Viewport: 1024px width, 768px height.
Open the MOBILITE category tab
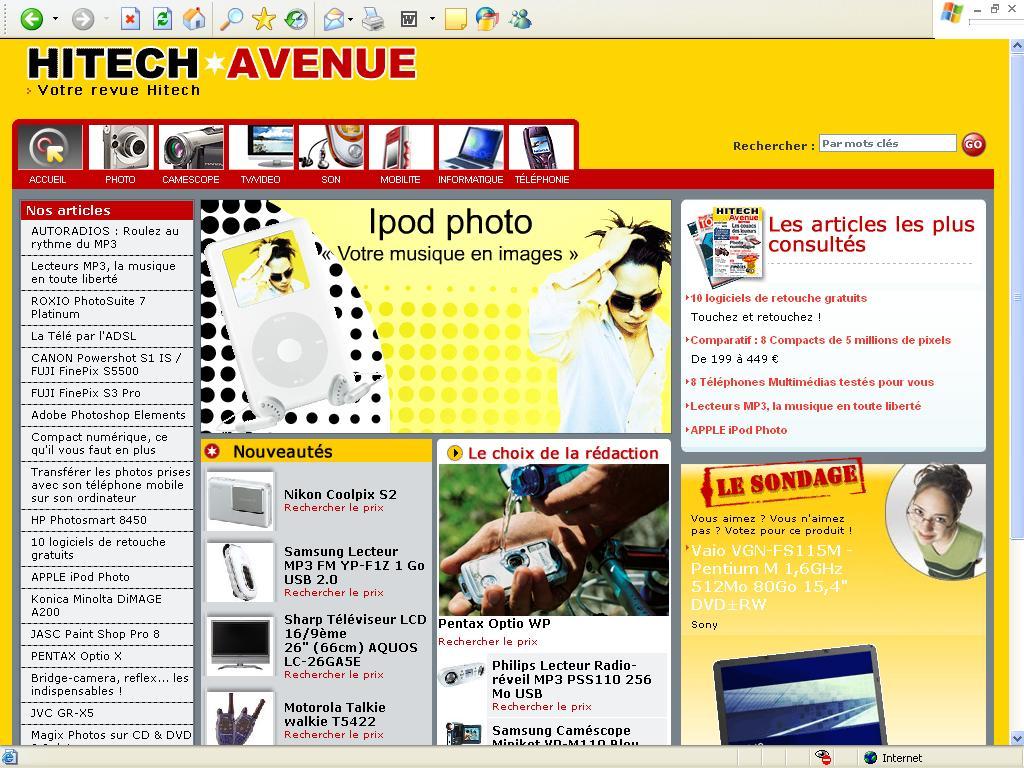(x=400, y=155)
